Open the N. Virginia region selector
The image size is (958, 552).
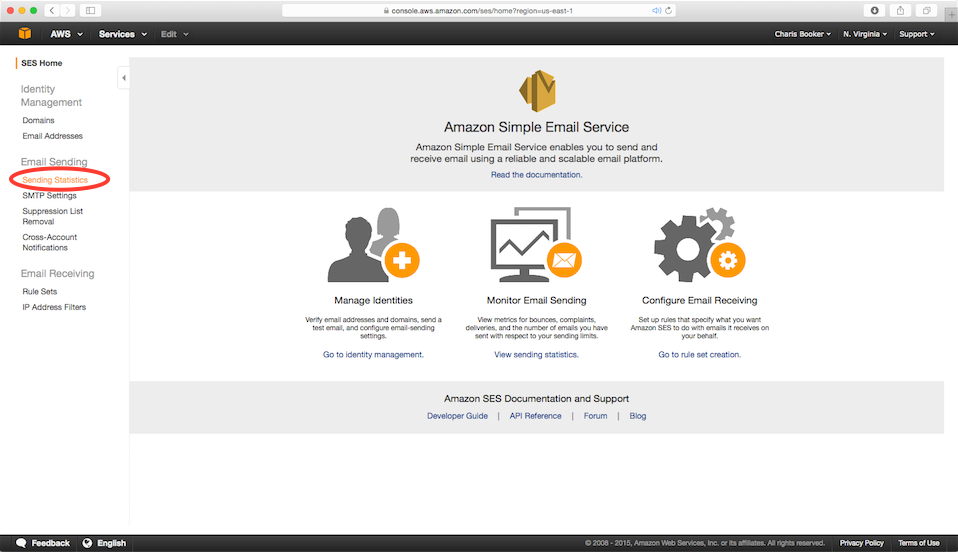pos(865,34)
